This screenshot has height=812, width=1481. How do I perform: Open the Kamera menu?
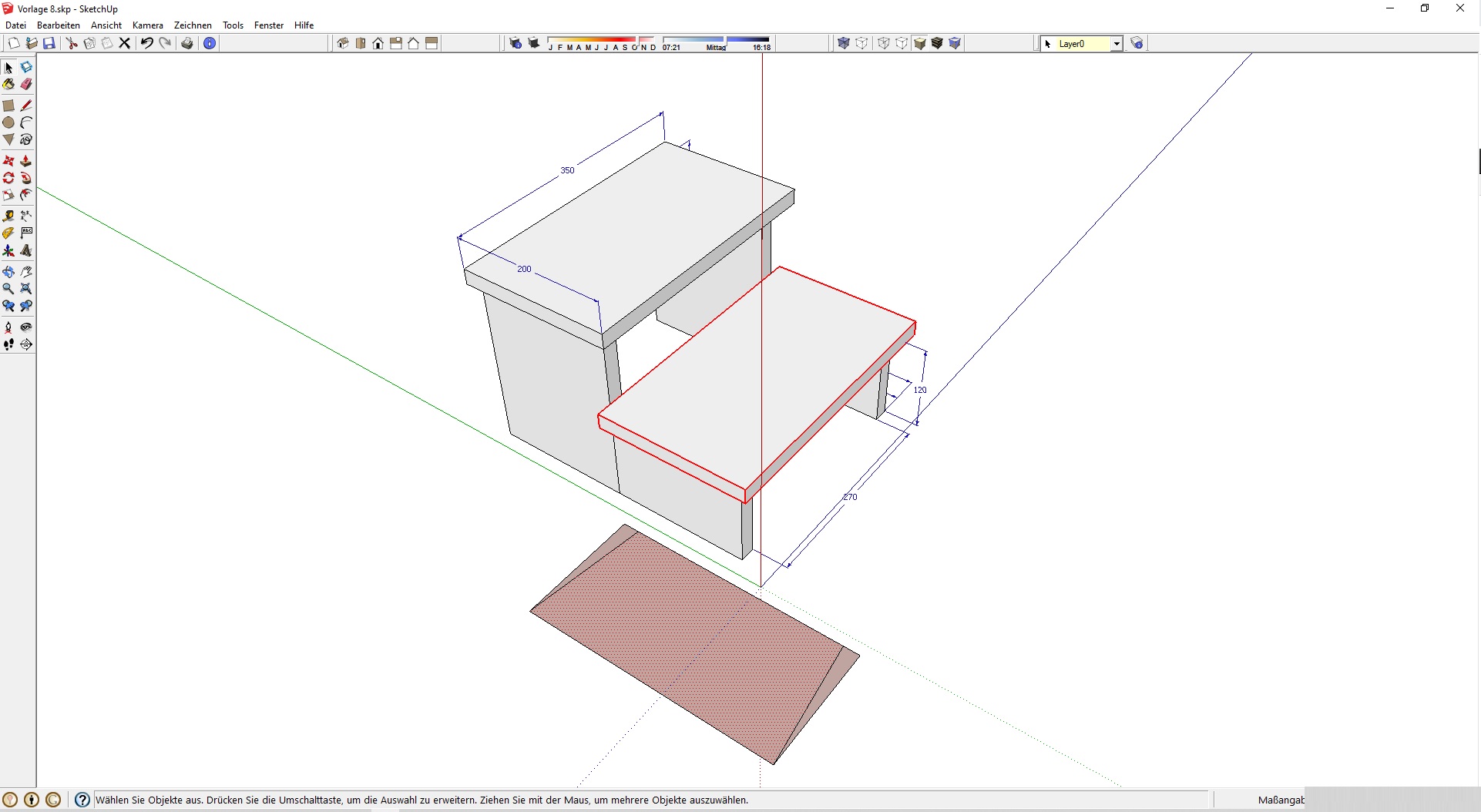tap(147, 25)
